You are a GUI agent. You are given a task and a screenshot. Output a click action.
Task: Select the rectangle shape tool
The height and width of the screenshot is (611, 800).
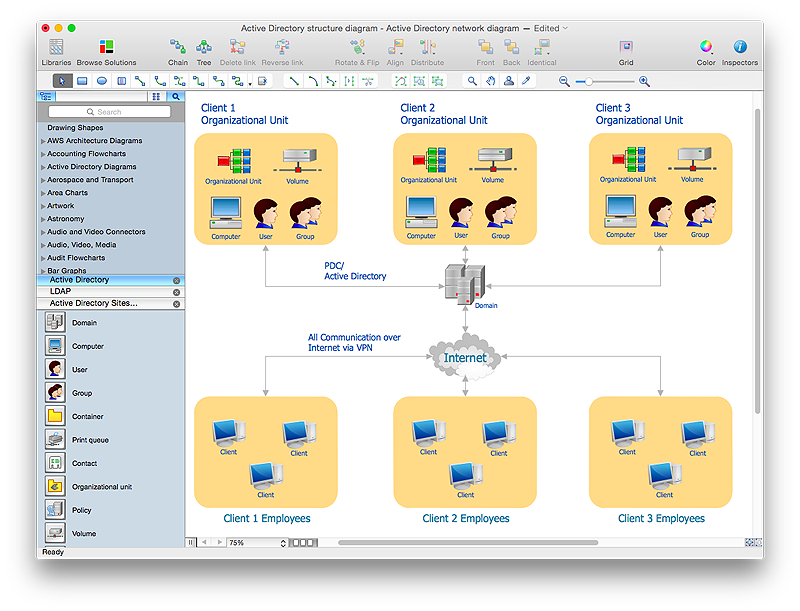point(82,81)
